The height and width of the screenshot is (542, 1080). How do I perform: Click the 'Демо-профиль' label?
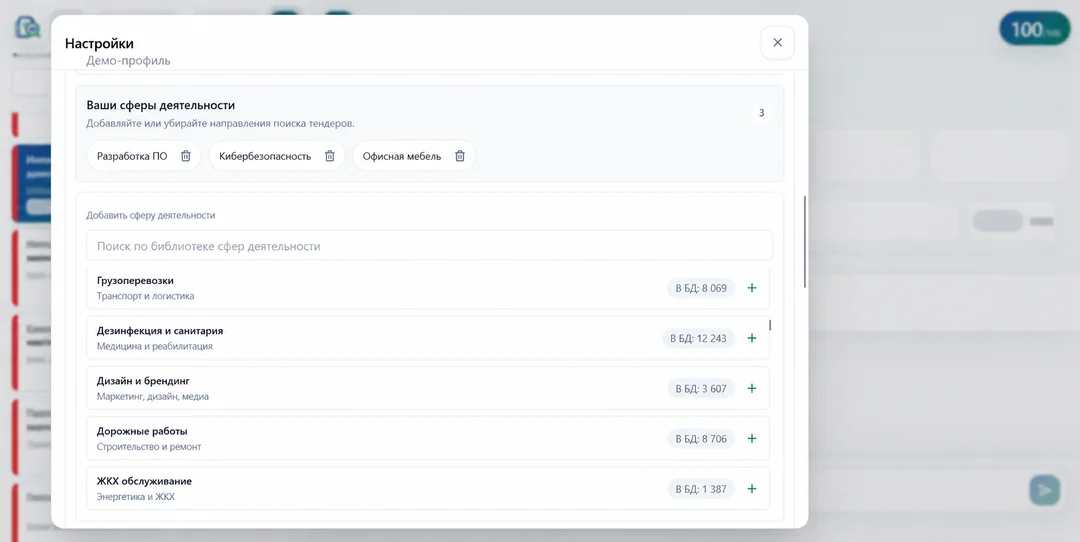point(128,61)
